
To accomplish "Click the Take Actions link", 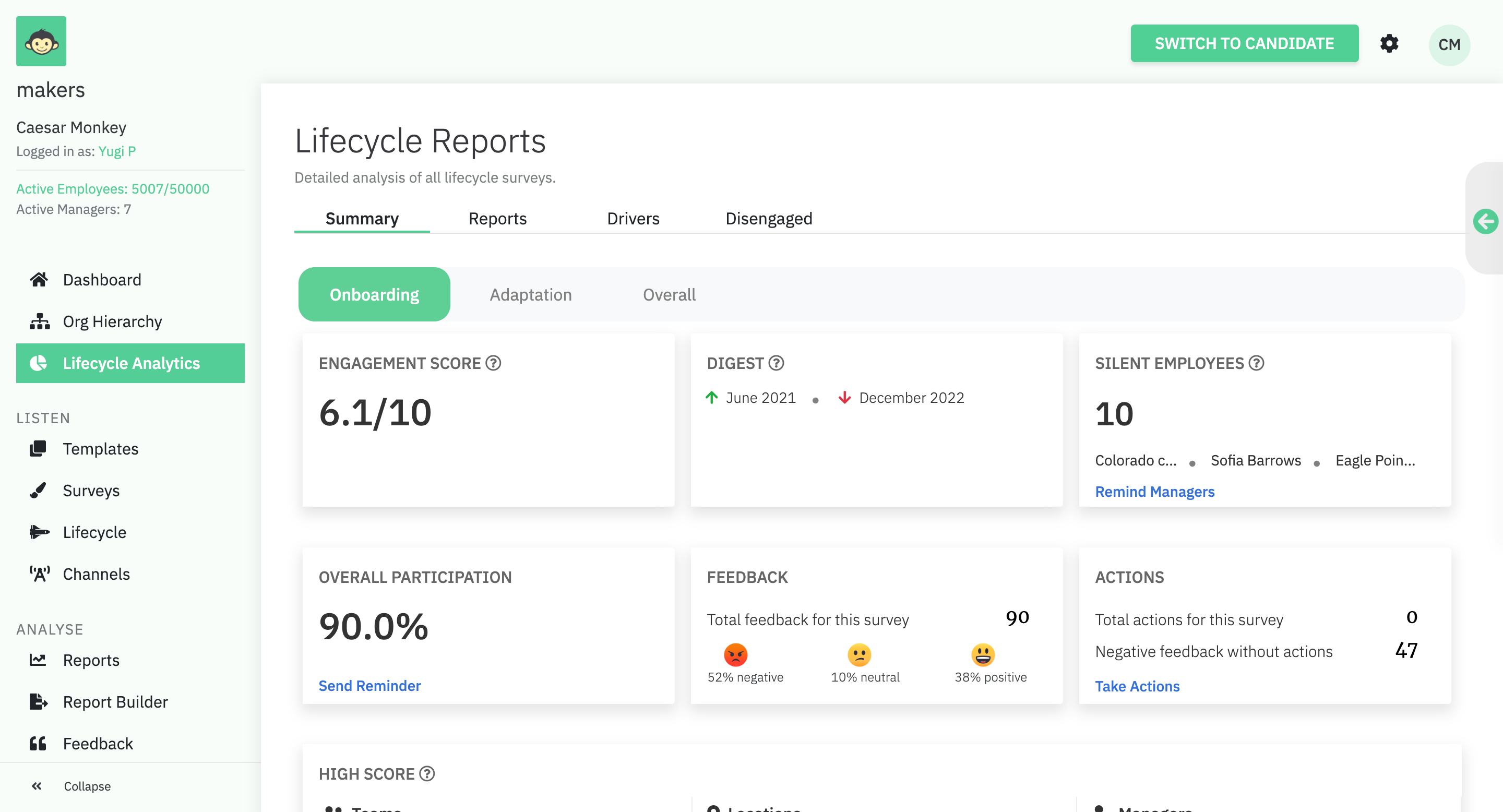I will 1137,687.
